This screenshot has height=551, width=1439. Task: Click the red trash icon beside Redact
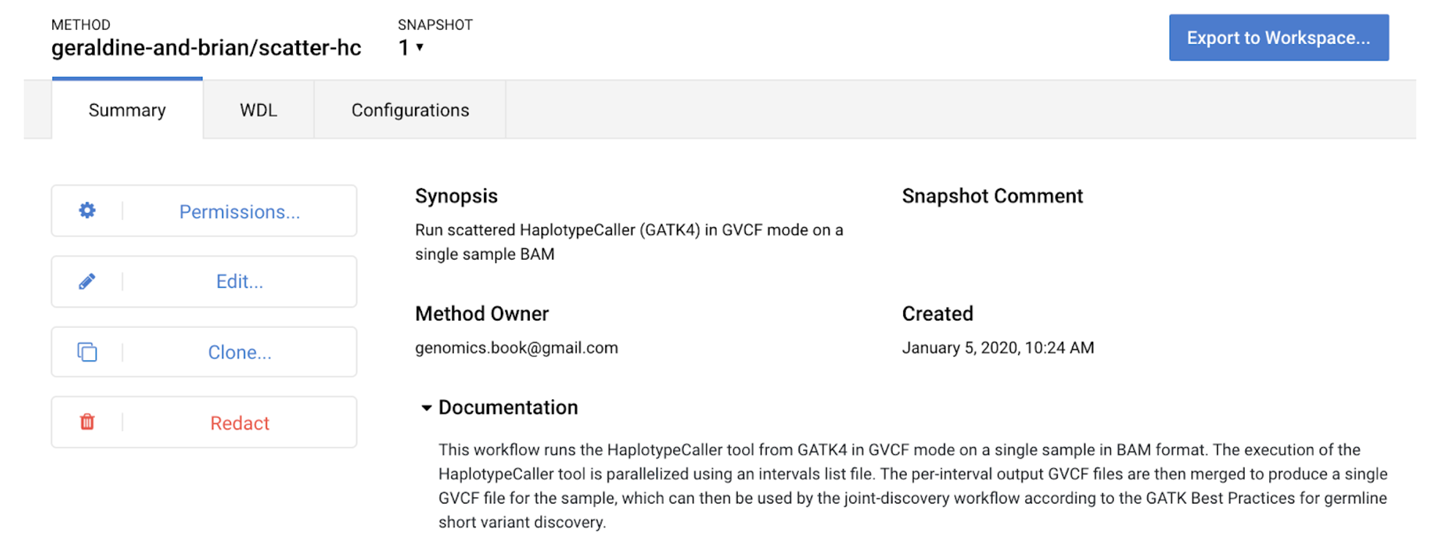click(x=87, y=422)
